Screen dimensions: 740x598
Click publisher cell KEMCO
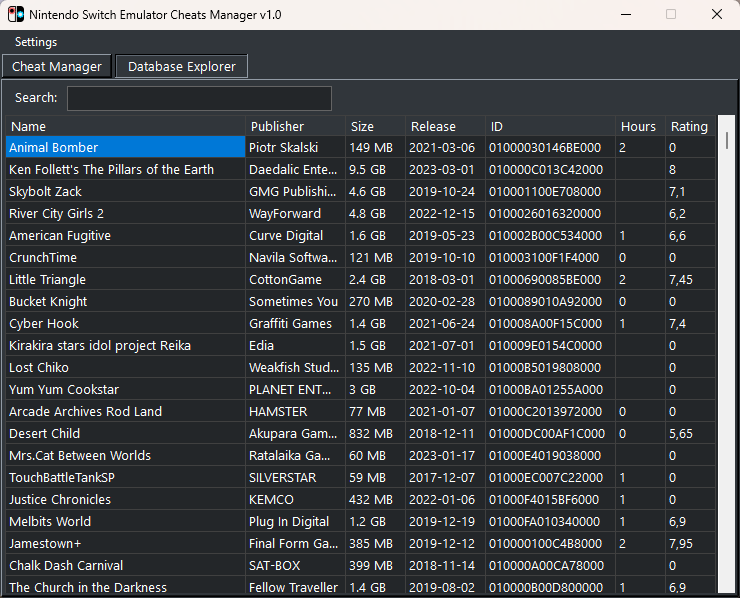[295, 500]
